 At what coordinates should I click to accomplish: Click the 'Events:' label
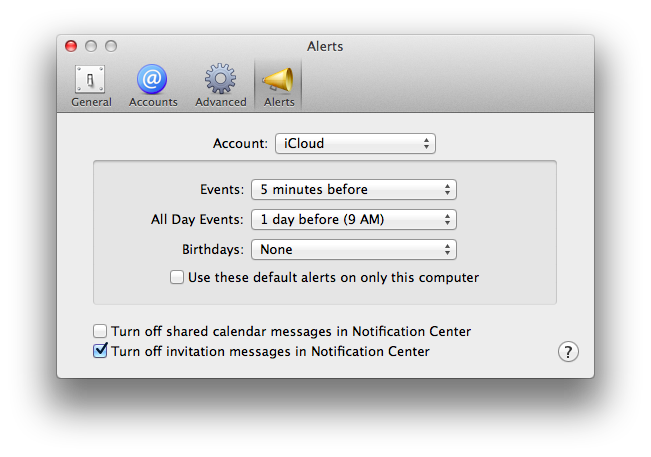222,190
